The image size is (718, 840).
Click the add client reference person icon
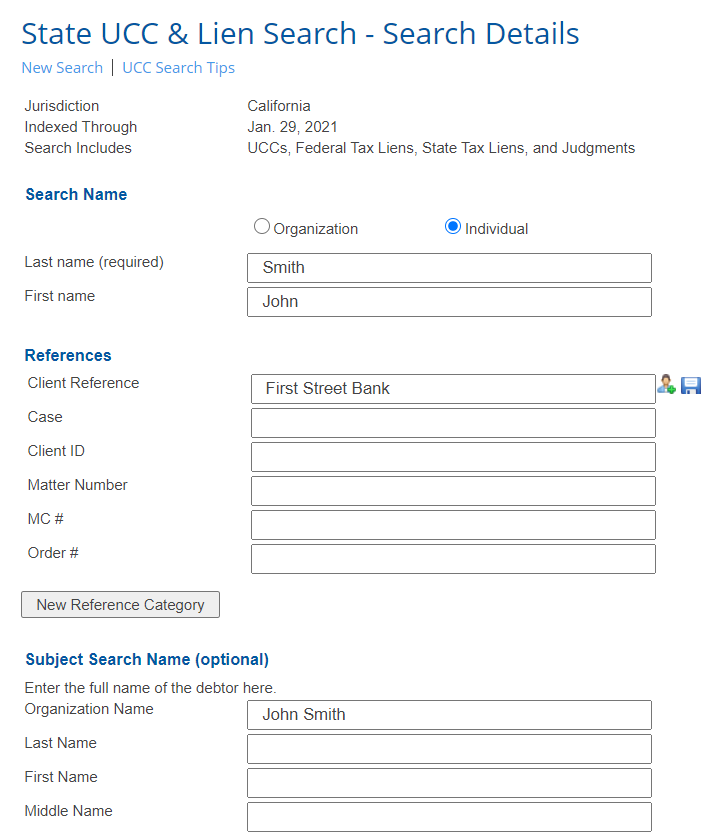click(666, 385)
